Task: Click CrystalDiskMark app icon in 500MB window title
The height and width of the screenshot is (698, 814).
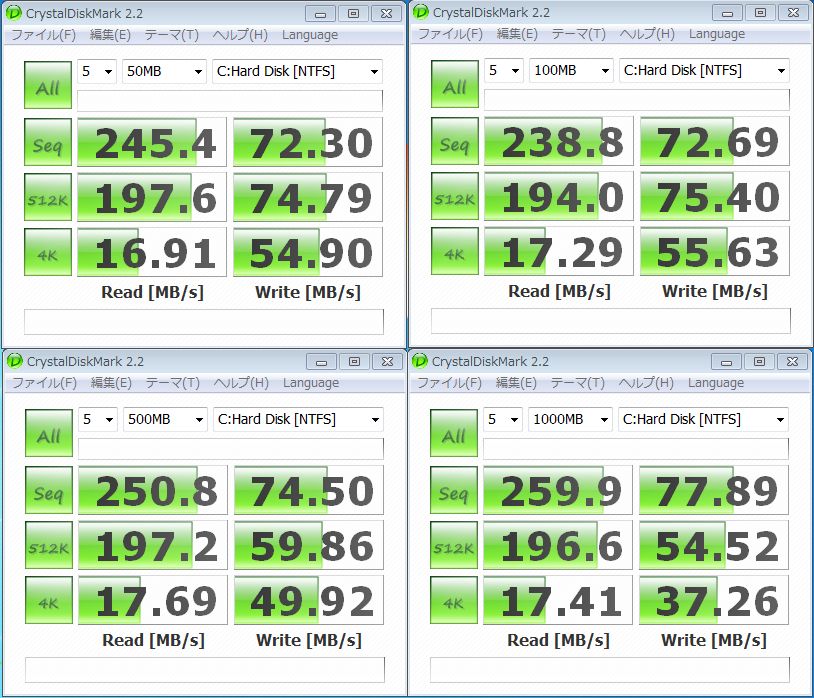Action: (15, 361)
